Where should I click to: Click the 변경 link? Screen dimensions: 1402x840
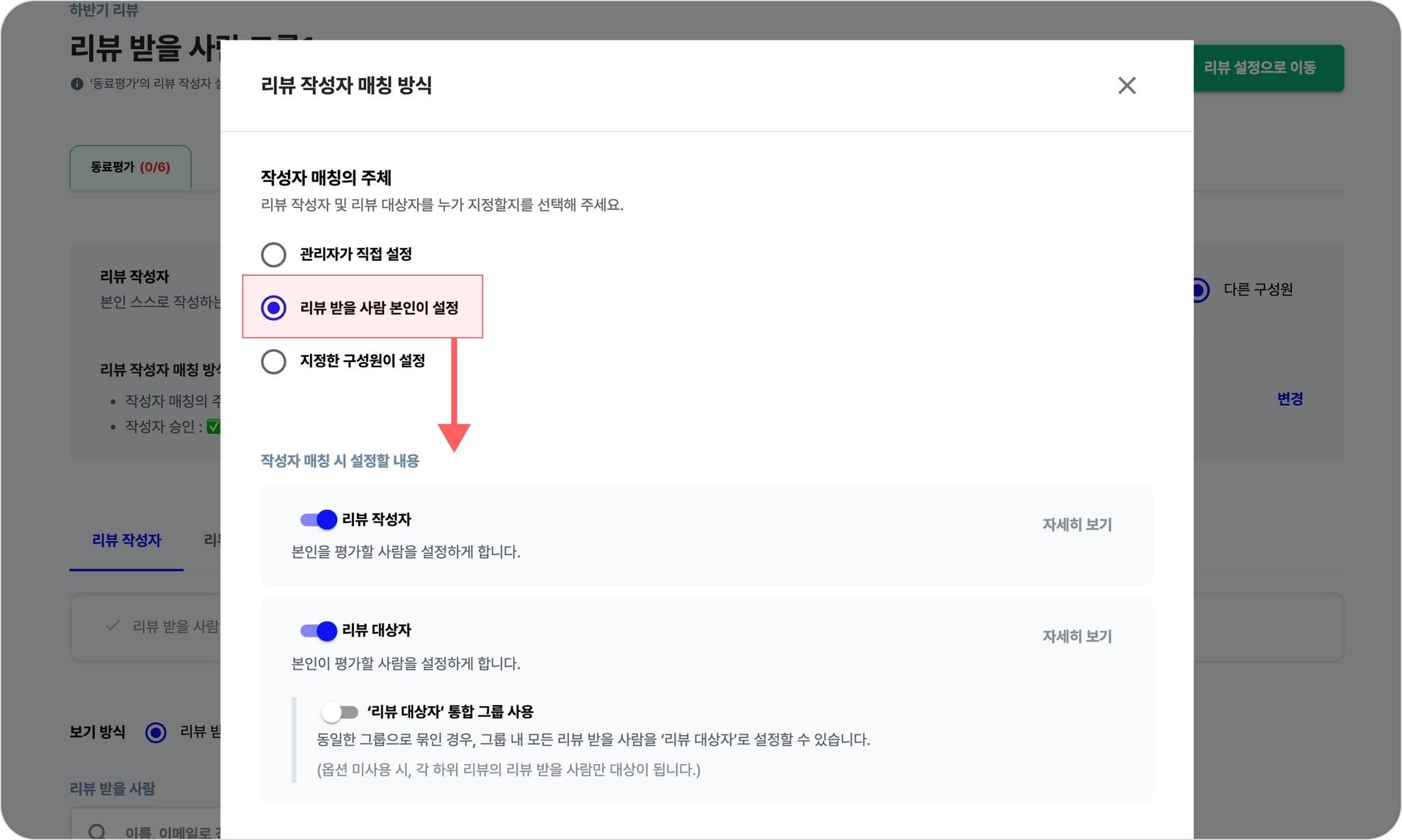[x=1290, y=398]
